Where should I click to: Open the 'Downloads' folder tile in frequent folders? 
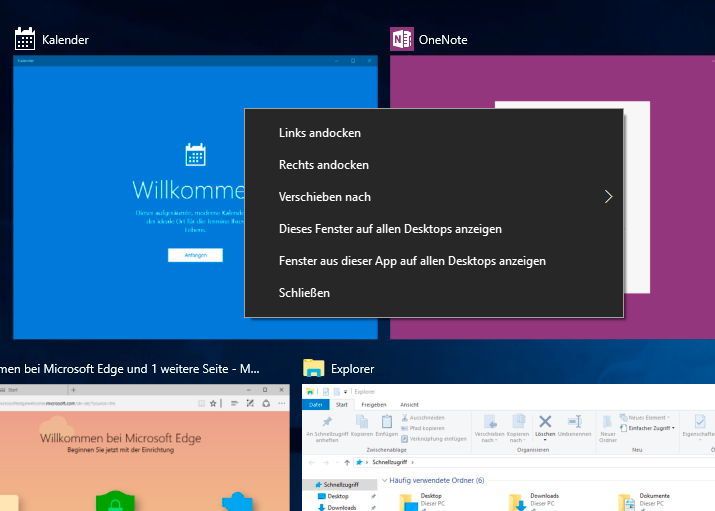click(534, 501)
